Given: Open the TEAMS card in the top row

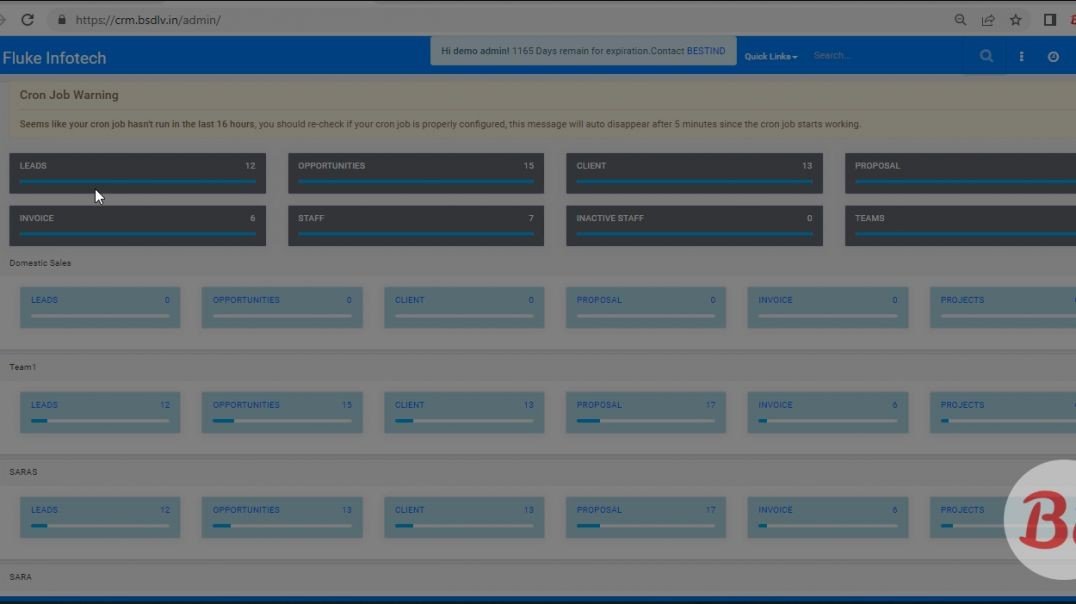Looking at the screenshot, I should coord(960,224).
